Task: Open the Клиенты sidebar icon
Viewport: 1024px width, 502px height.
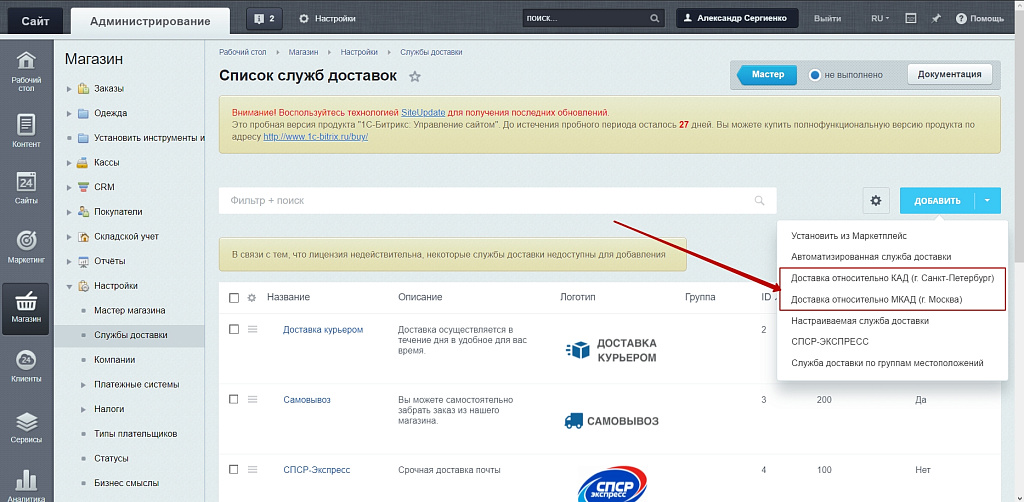Action: (26, 366)
